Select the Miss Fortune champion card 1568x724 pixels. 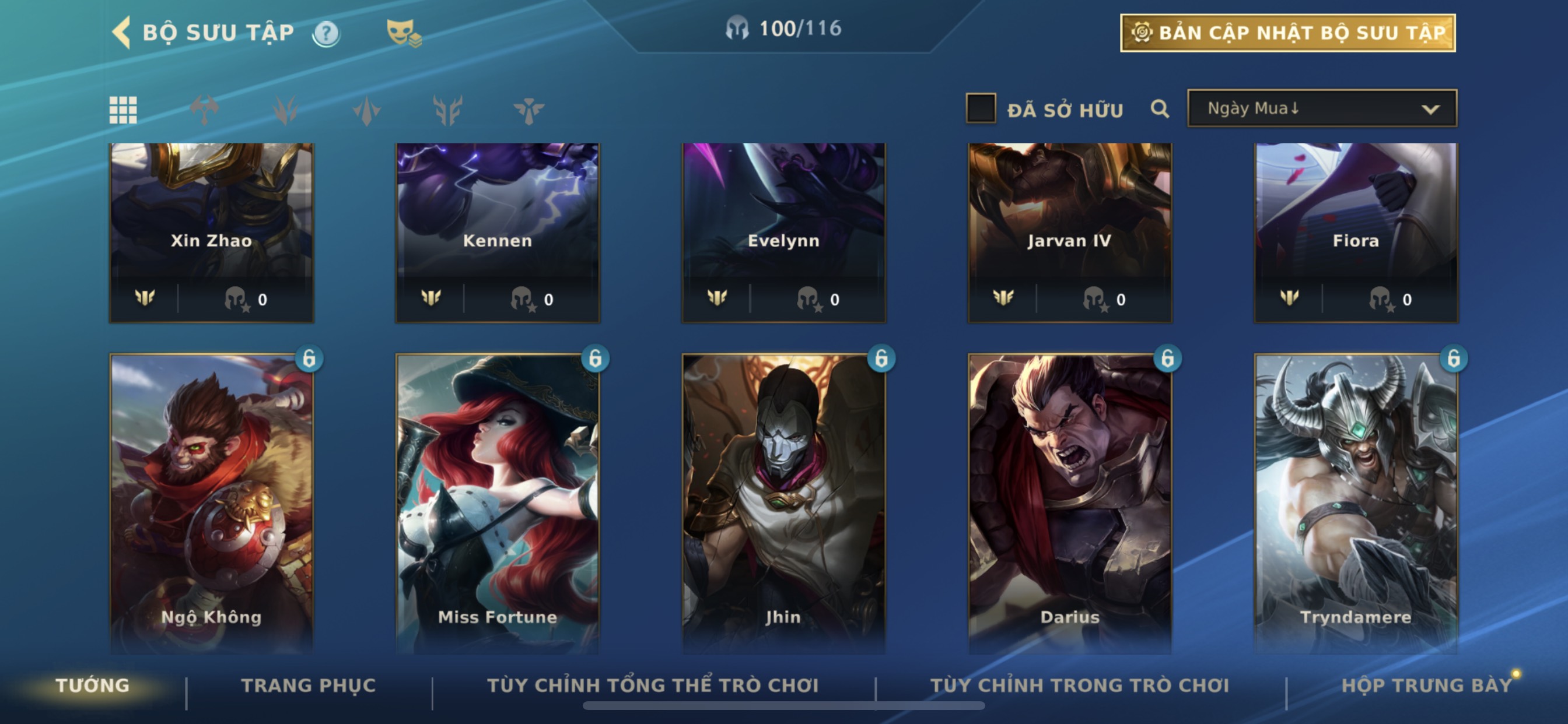(x=498, y=504)
